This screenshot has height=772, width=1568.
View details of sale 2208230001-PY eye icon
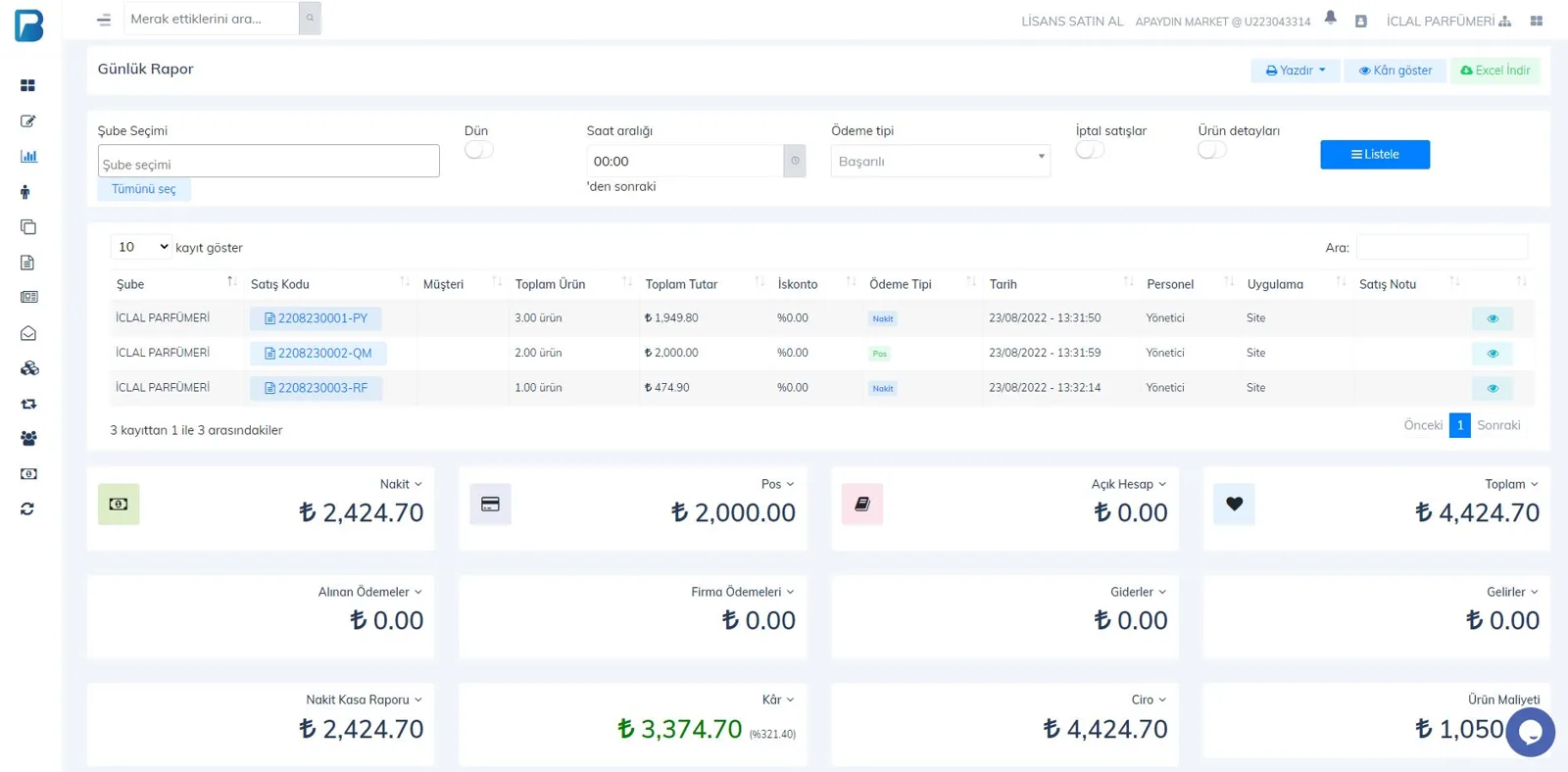[1493, 318]
